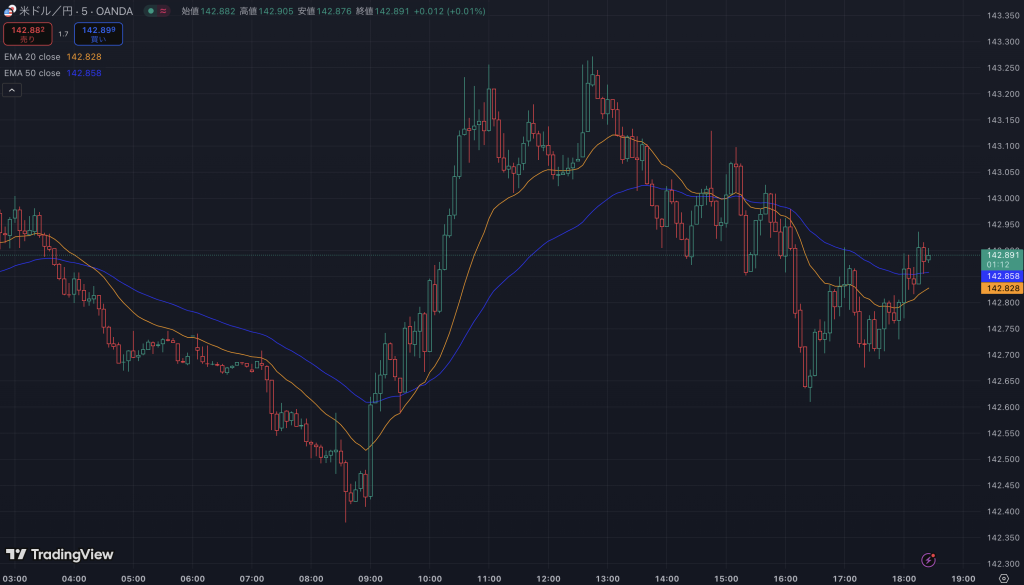The width and height of the screenshot is (1024, 585).
Task: Select the EMA 50 close indicator legend
Action: coord(32,73)
